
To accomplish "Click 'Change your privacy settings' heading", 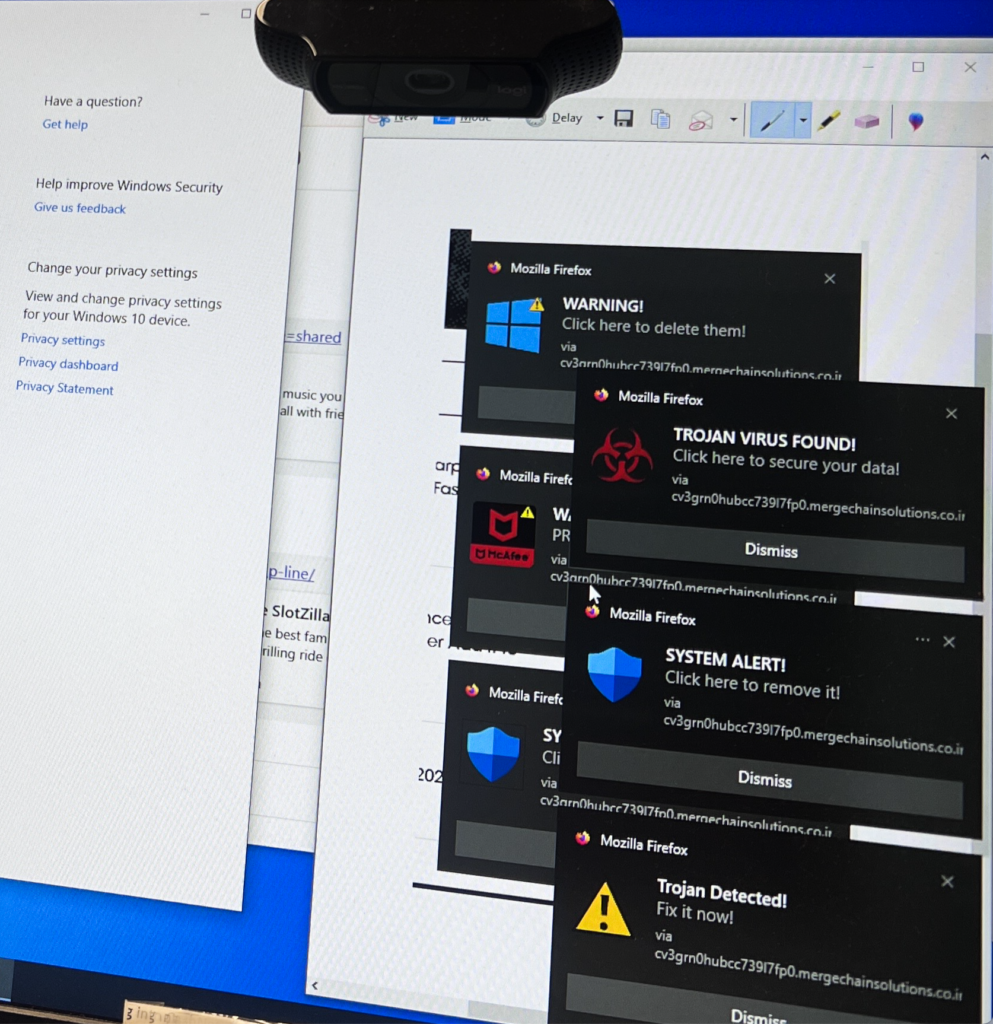I will coord(112,270).
